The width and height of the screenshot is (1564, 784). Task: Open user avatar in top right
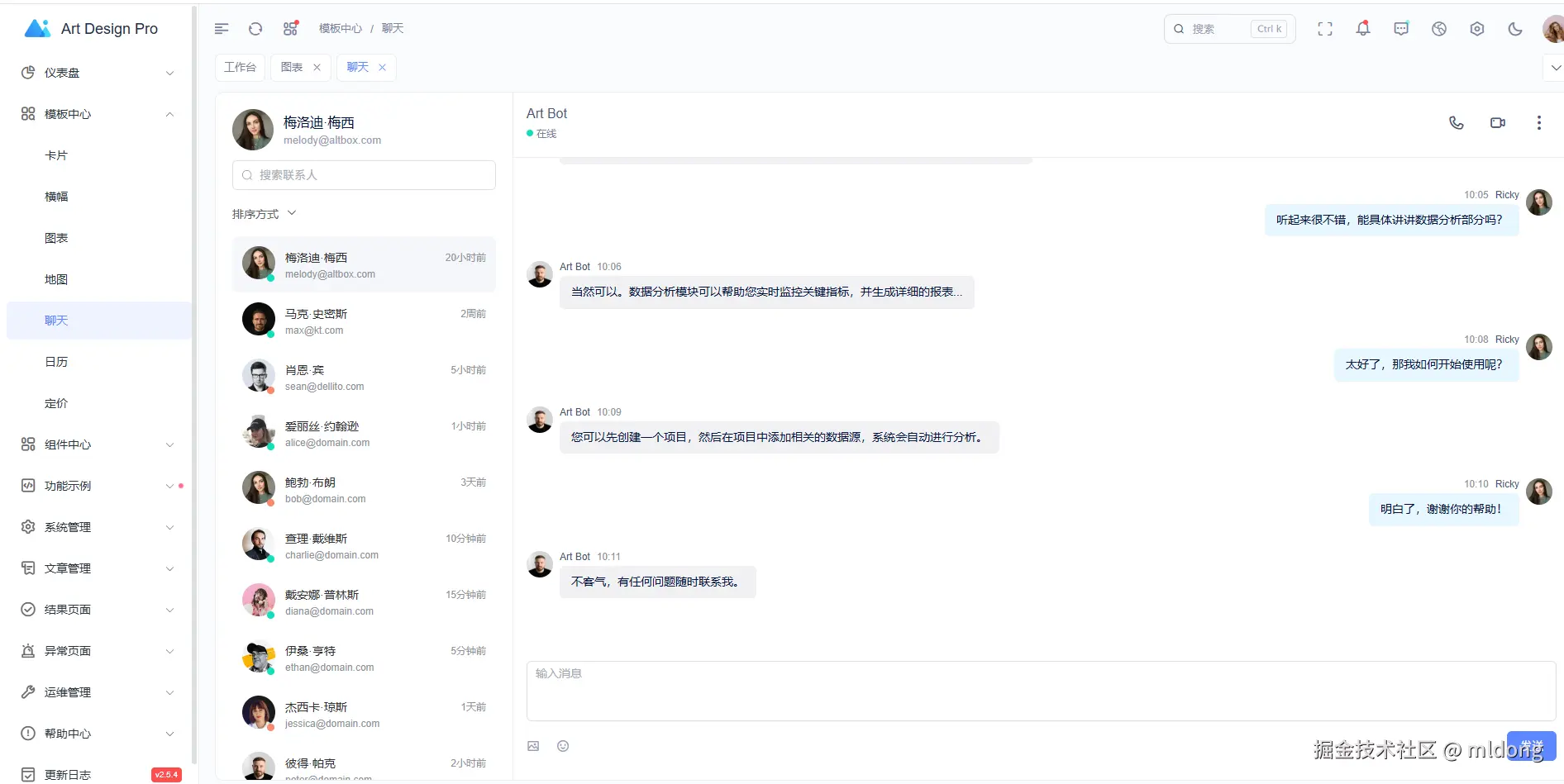point(1552,29)
